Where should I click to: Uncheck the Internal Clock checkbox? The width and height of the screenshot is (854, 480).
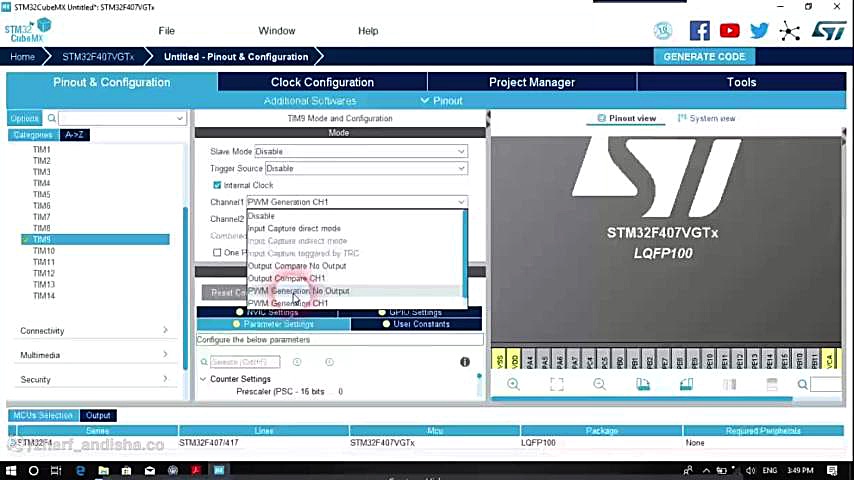coord(217,185)
